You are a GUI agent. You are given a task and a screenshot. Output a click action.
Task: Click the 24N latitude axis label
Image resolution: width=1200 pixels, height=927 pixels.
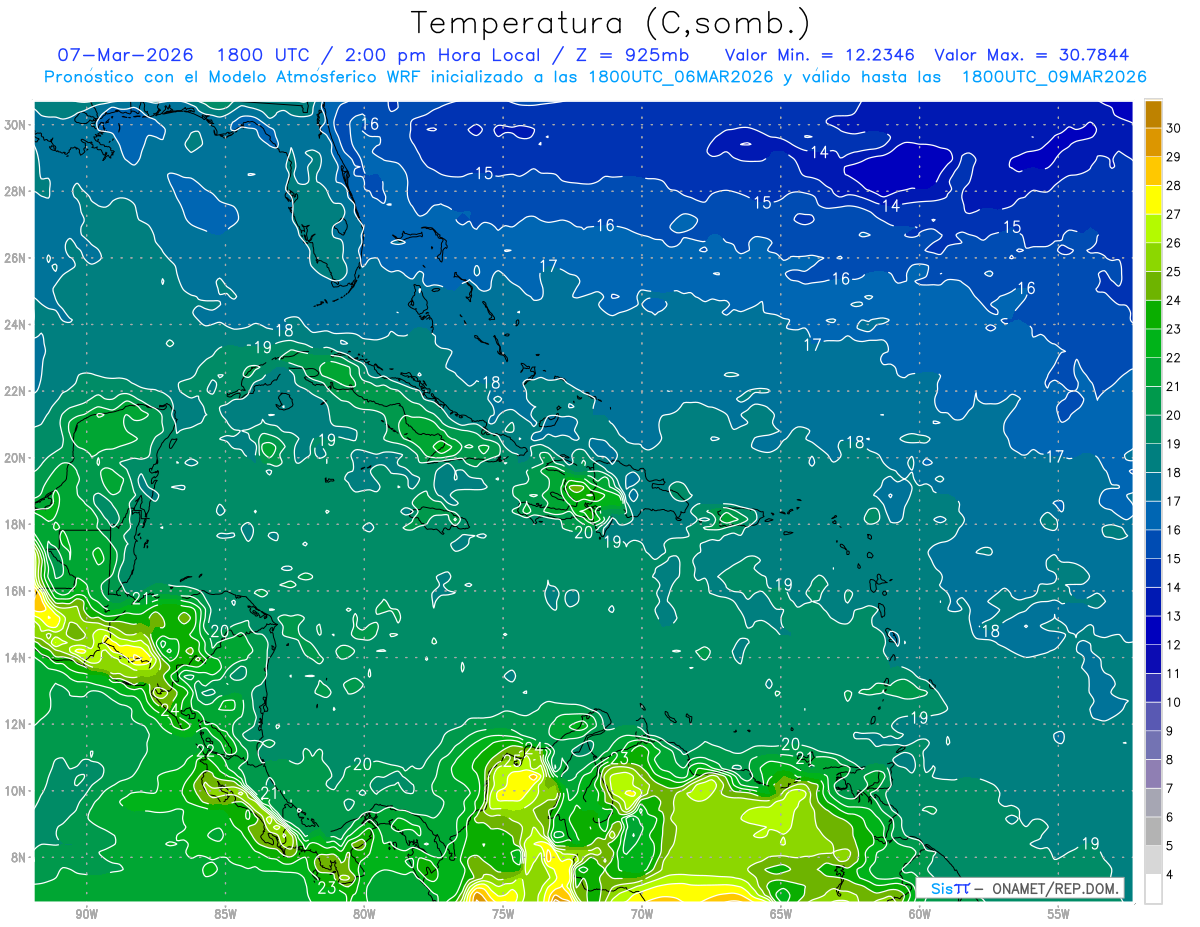tap(15, 325)
